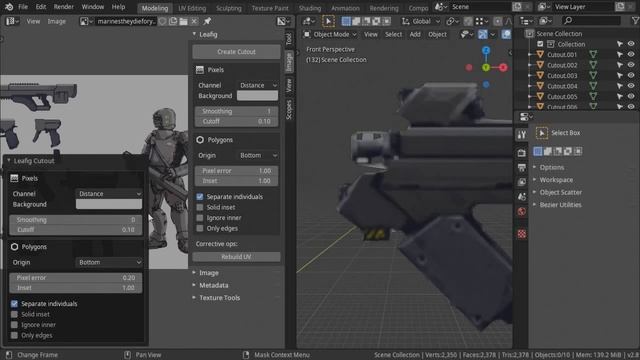Adjust Cutoff slider in sidebar Leafig panel

click(x=236, y=121)
